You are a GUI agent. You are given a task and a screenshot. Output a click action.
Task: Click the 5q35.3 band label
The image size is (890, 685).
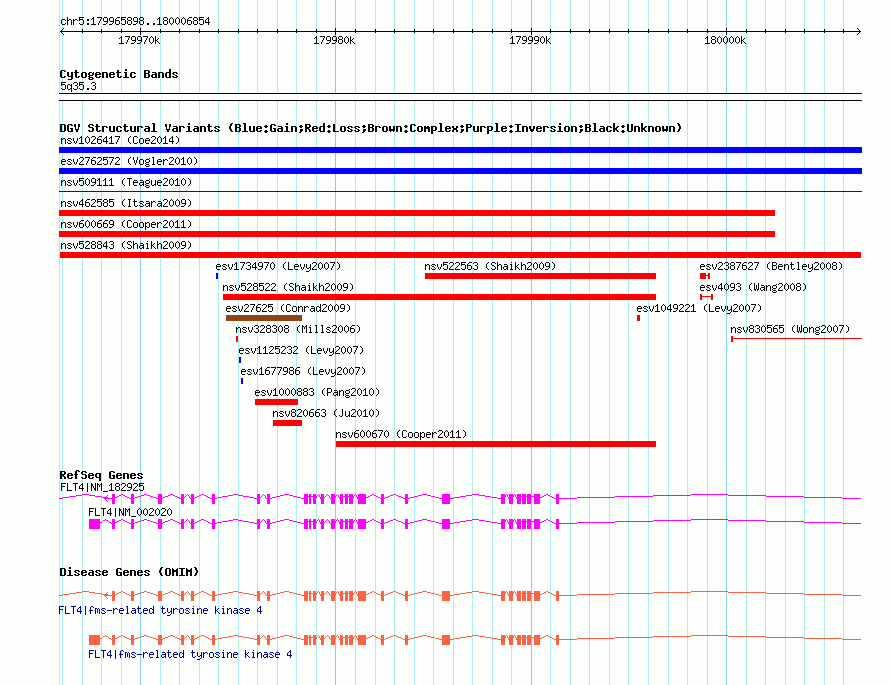click(x=78, y=86)
